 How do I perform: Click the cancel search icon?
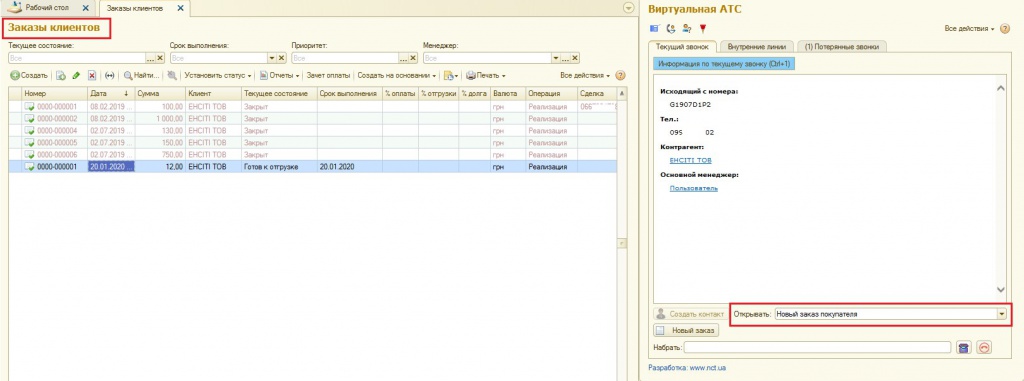tap(172, 76)
